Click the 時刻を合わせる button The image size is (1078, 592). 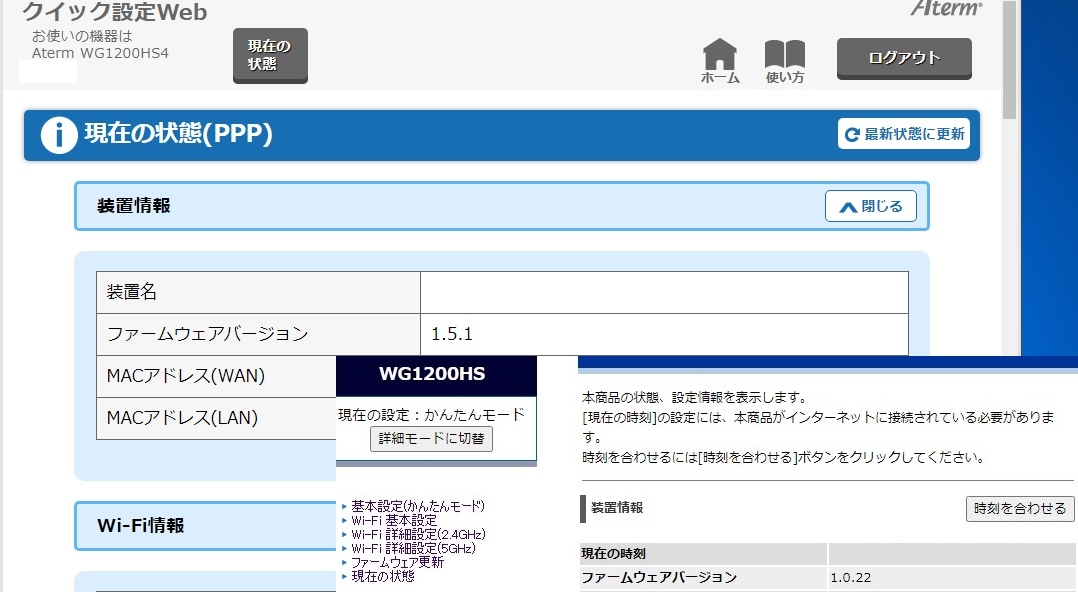tap(1020, 509)
